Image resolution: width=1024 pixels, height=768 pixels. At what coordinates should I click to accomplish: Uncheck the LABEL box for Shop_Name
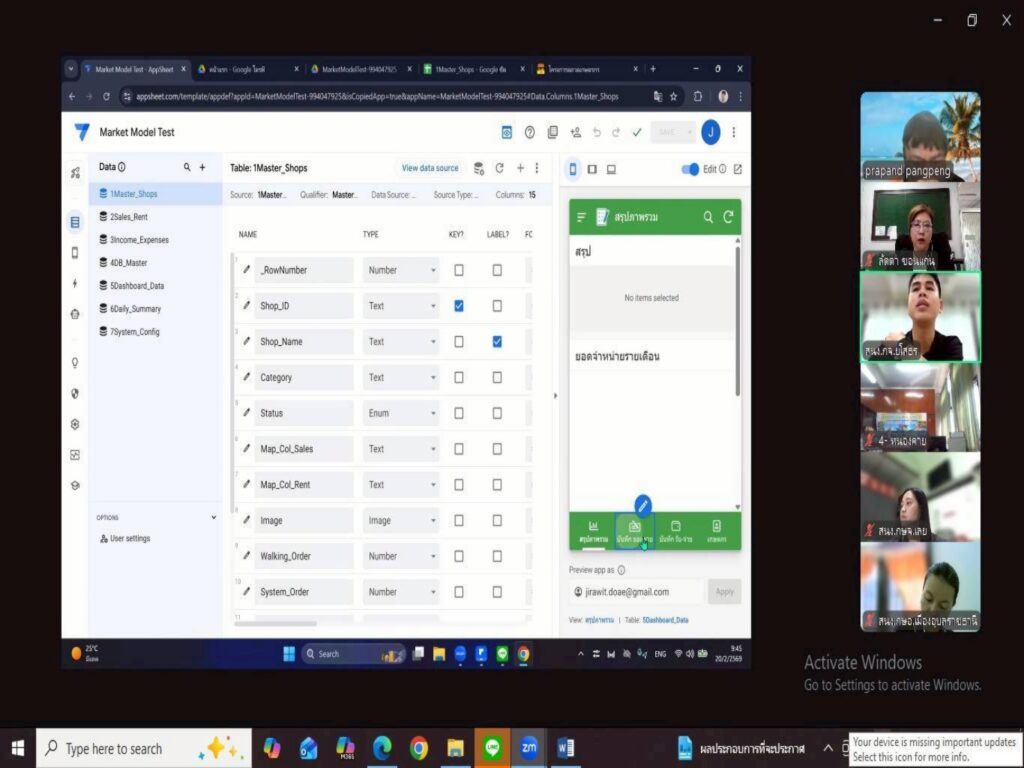(497, 342)
